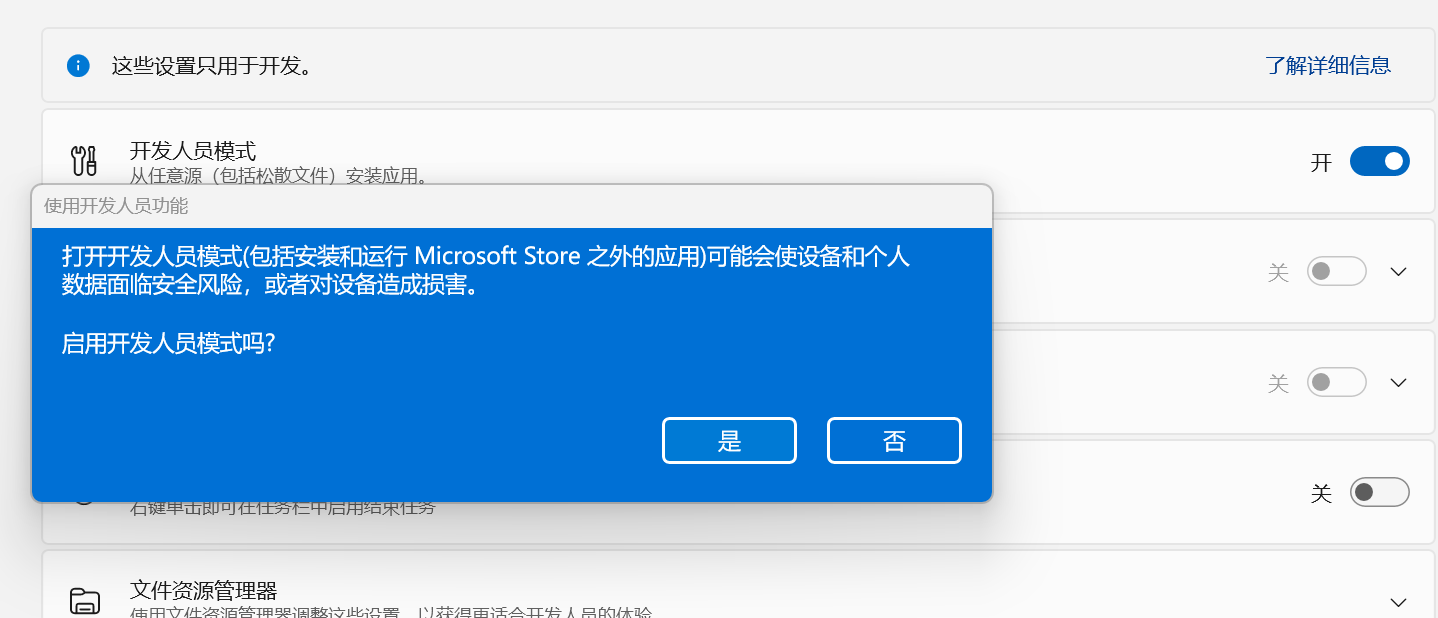Turn off the 开发人员模式 toggle
Screen dimensions: 1438x618
(x=1379, y=161)
